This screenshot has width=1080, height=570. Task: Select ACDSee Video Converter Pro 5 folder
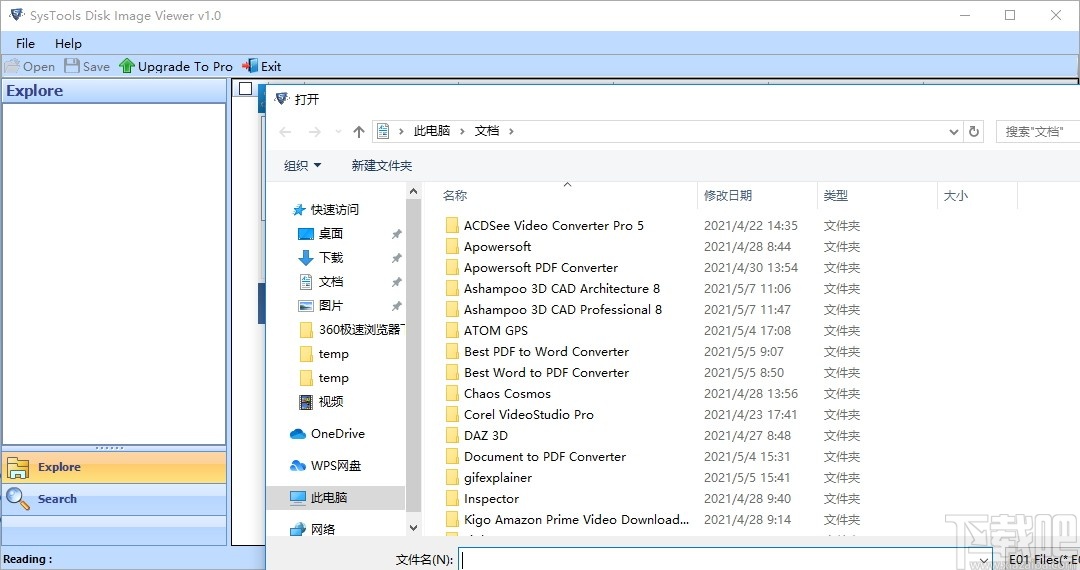click(x=554, y=226)
